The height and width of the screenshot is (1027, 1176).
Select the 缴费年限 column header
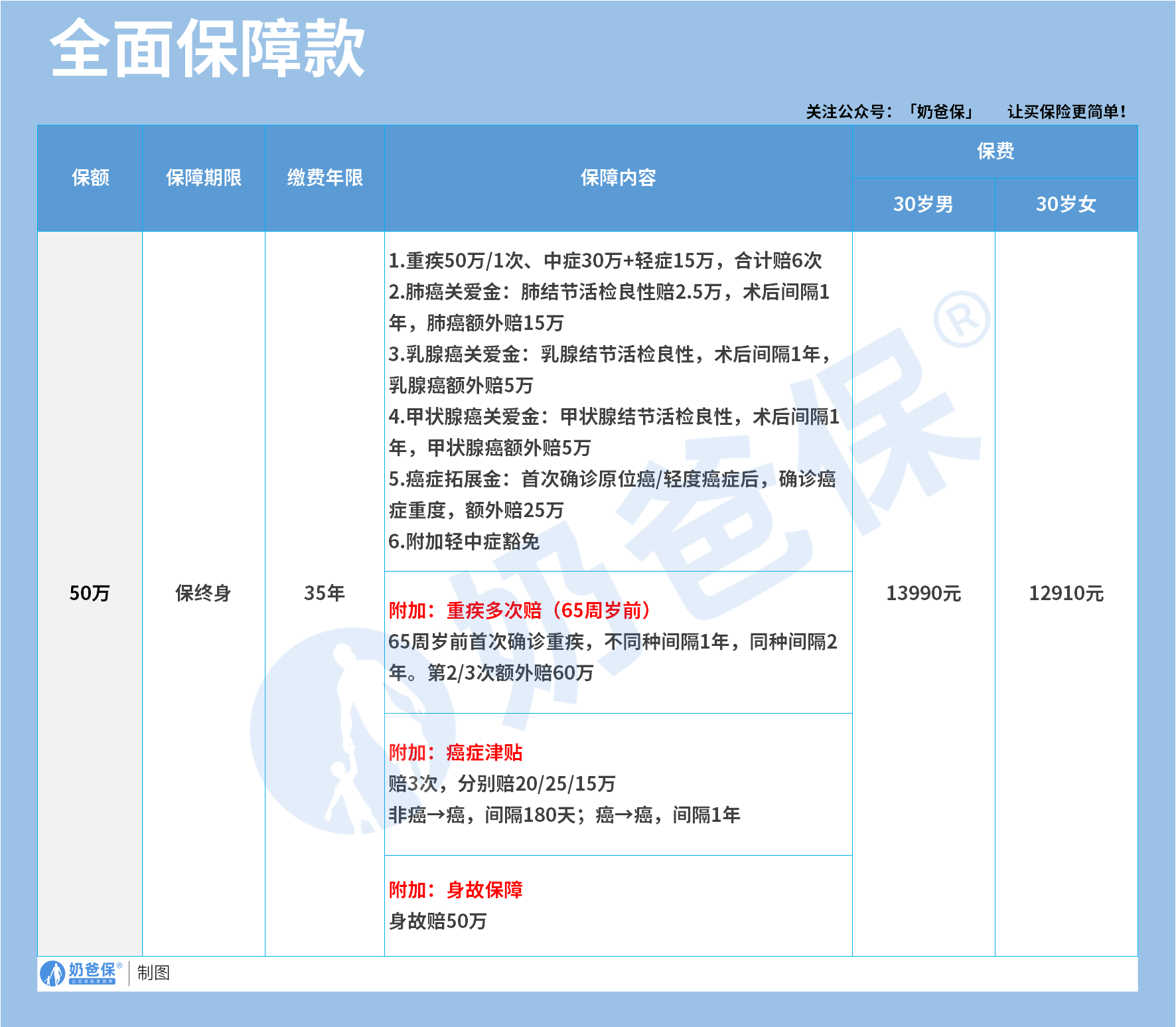click(325, 178)
